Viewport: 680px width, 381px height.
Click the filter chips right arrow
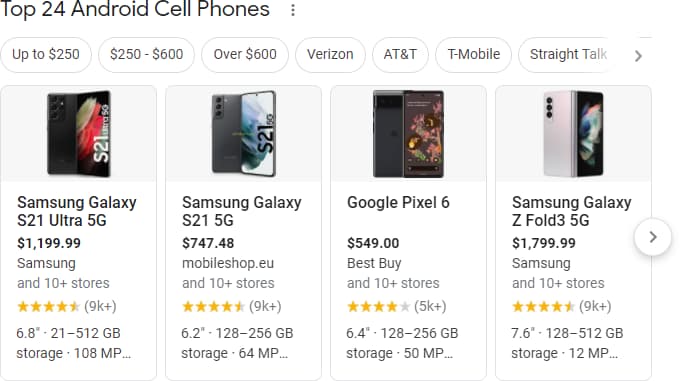click(x=638, y=56)
